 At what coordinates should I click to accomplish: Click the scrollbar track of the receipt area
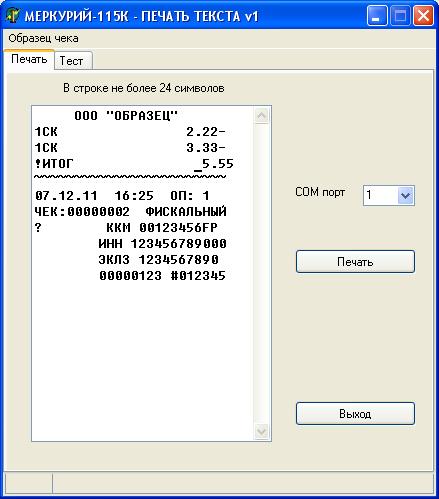(x=262, y=273)
